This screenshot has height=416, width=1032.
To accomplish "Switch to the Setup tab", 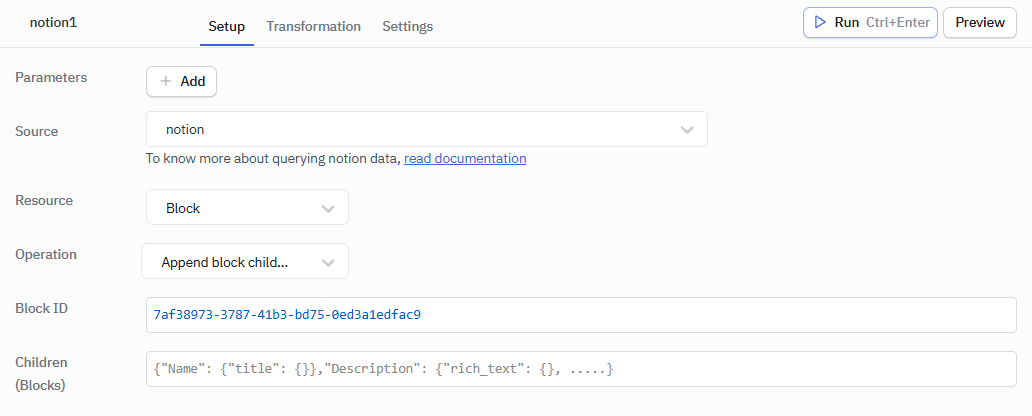I will pos(226,26).
